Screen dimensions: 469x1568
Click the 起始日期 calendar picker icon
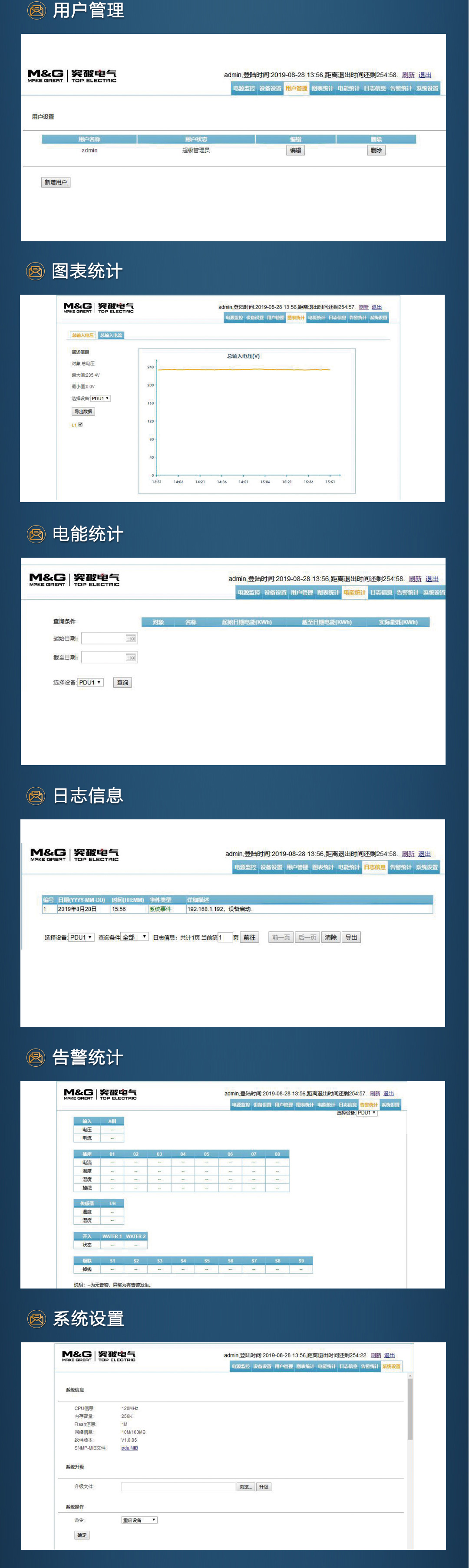[130, 638]
